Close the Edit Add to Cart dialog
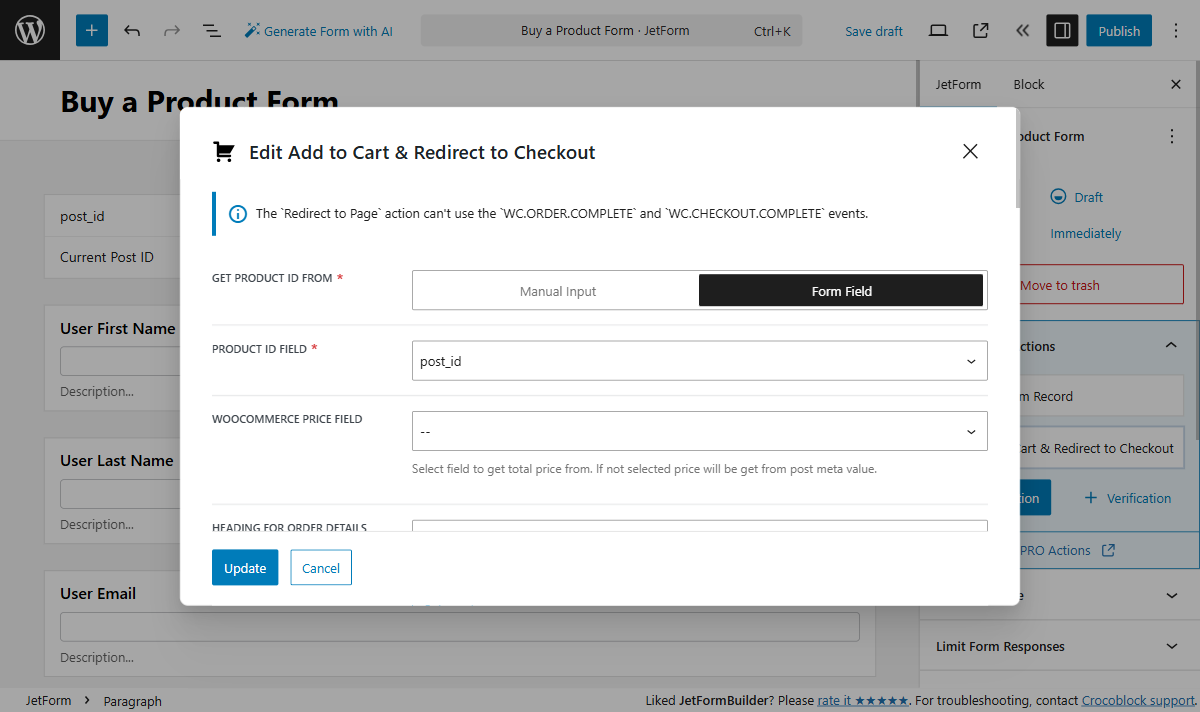 tap(970, 152)
